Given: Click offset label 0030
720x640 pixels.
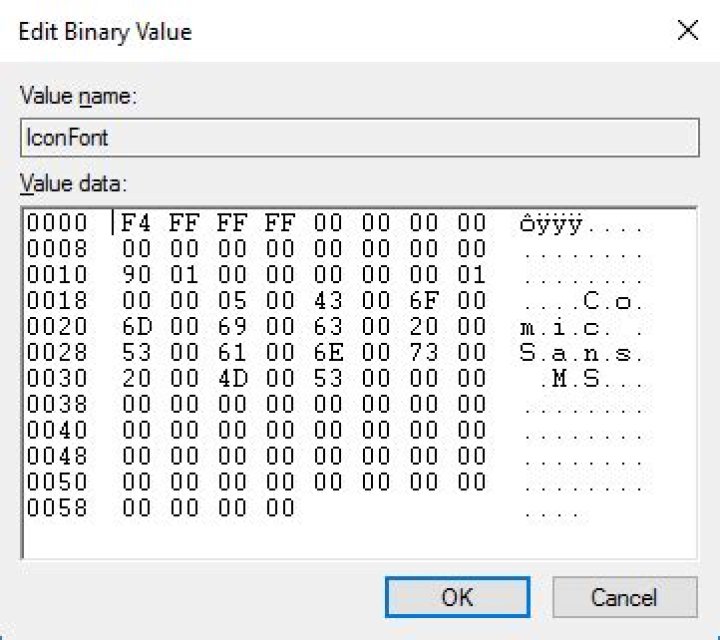Looking at the screenshot, I should [x=57, y=379].
